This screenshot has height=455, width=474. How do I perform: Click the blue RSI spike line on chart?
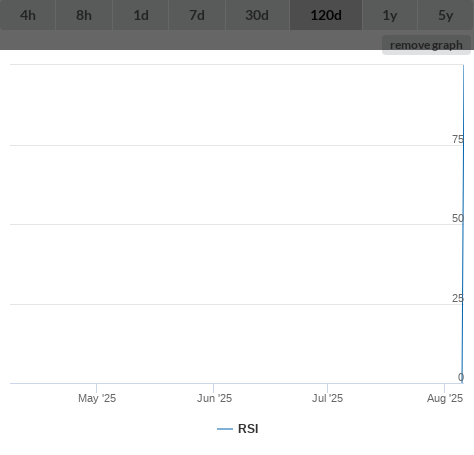(x=463, y=224)
